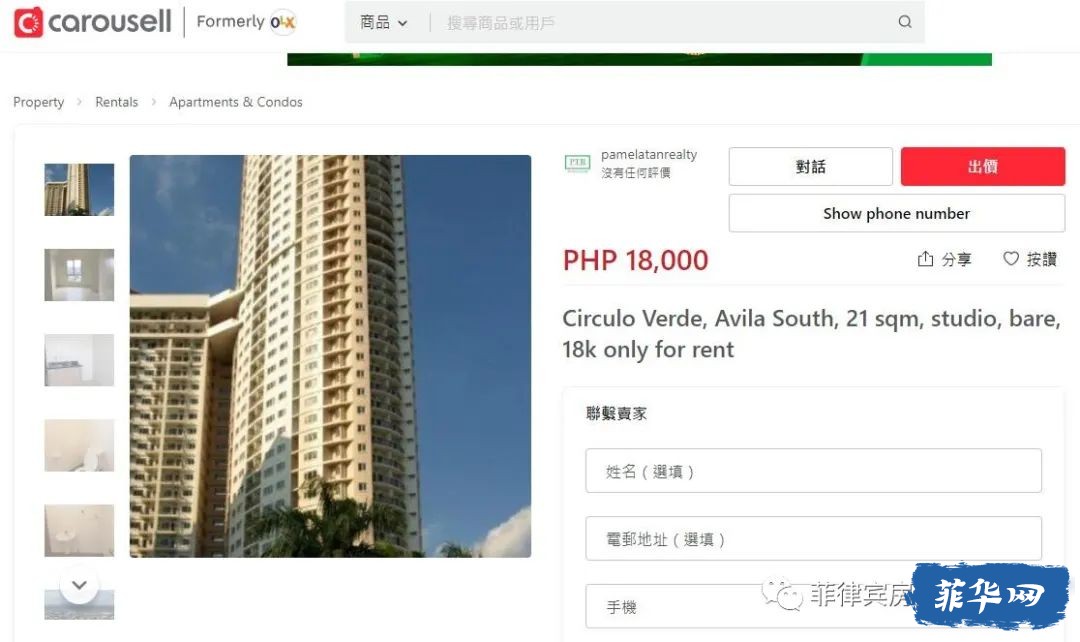Focus the 電郵地址 email input field

(813, 539)
